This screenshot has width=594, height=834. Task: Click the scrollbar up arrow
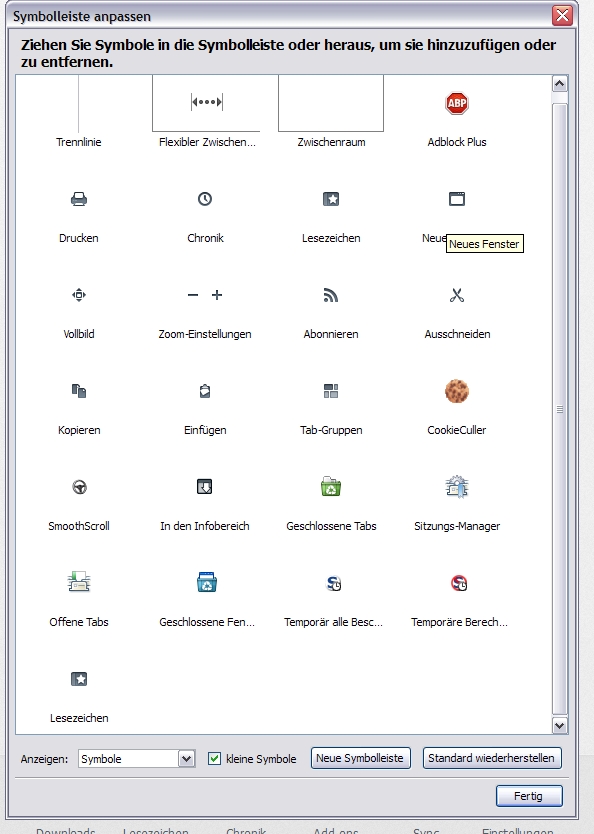click(x=559, y=84)
